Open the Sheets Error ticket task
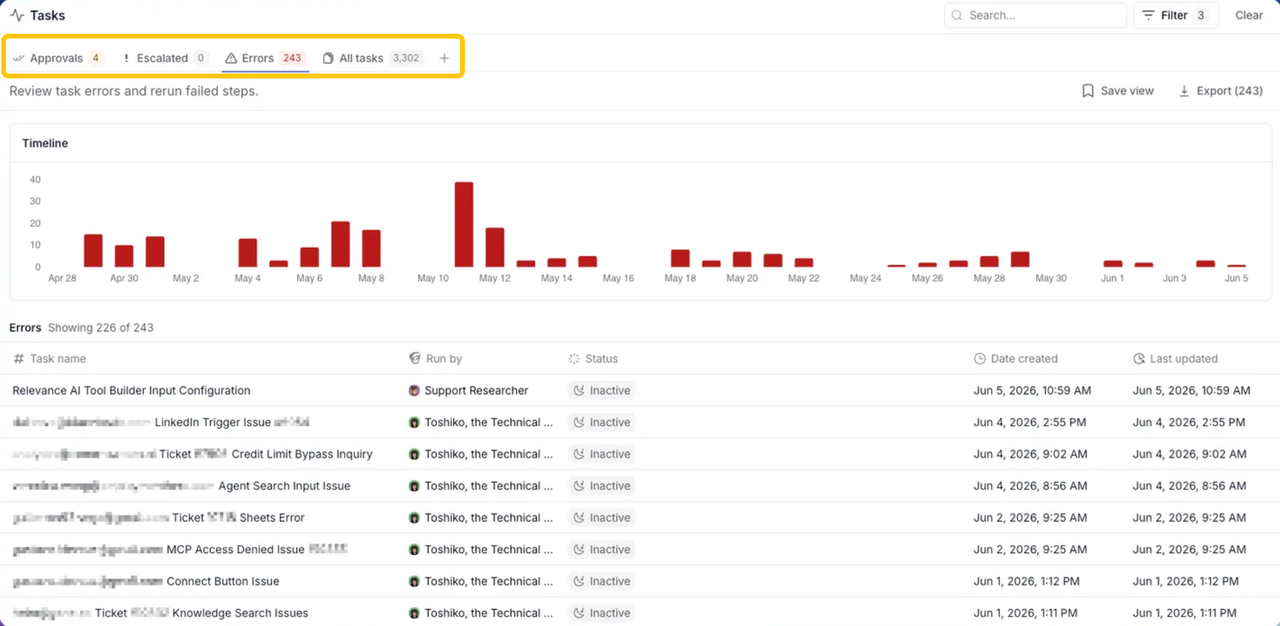 click(158, 518)
